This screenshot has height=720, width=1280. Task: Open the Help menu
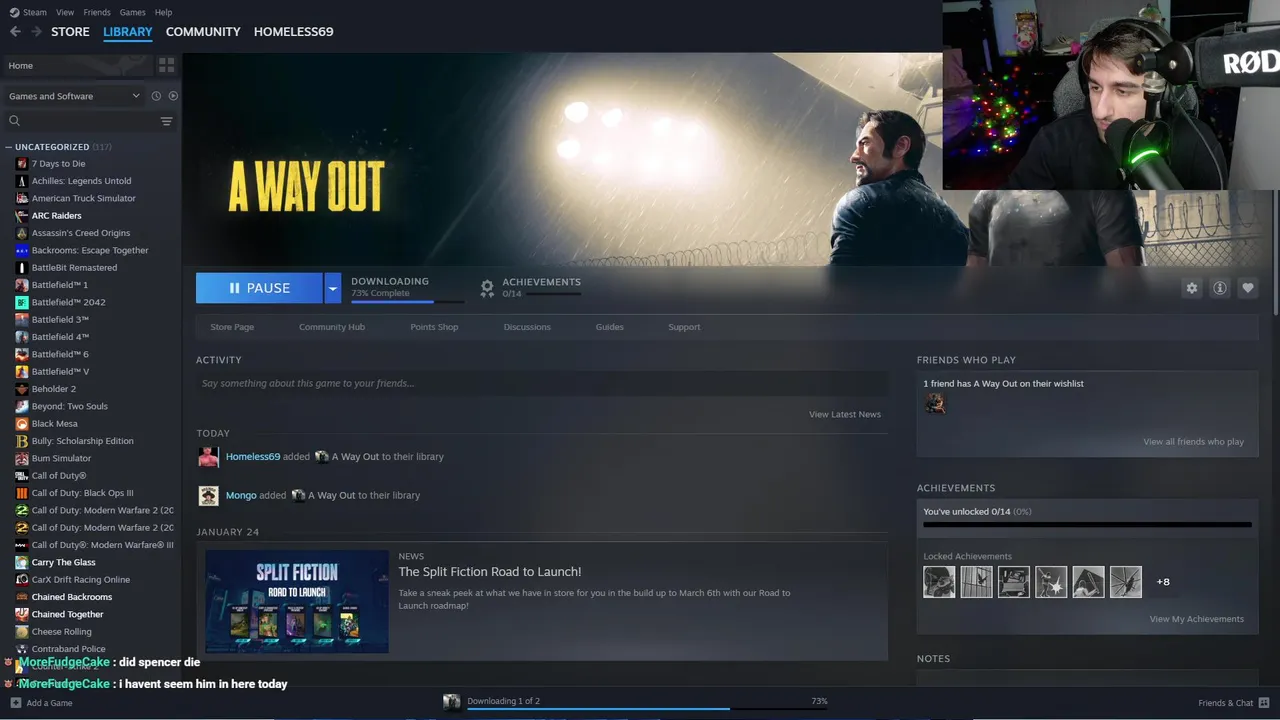click(163, 12)
